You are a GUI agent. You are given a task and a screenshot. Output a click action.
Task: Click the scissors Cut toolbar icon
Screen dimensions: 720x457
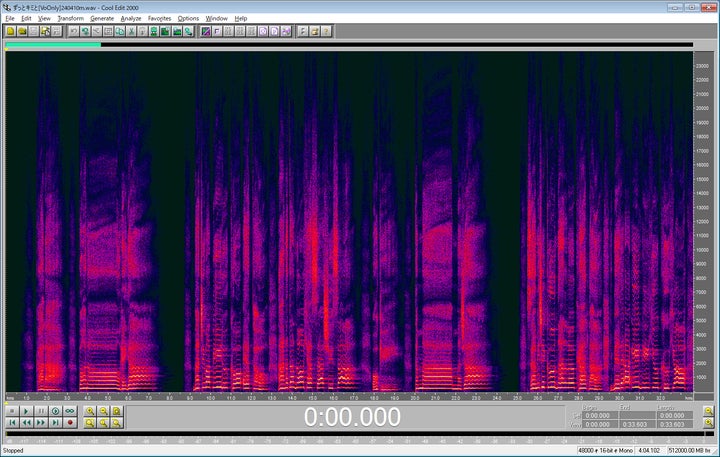pyautogui.click(x=131, y=31)
